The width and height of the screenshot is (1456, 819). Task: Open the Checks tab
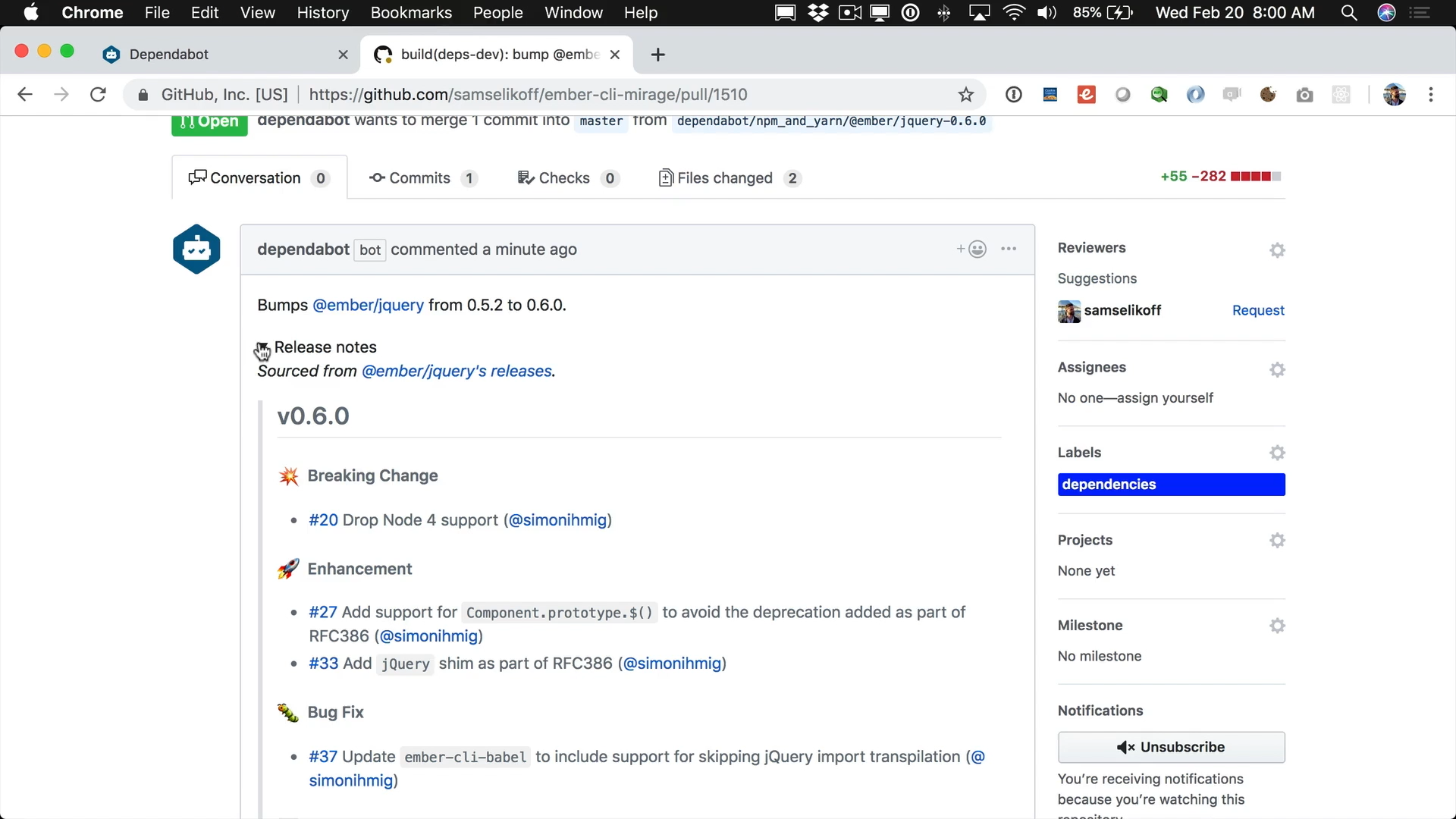tap(569, 178)
